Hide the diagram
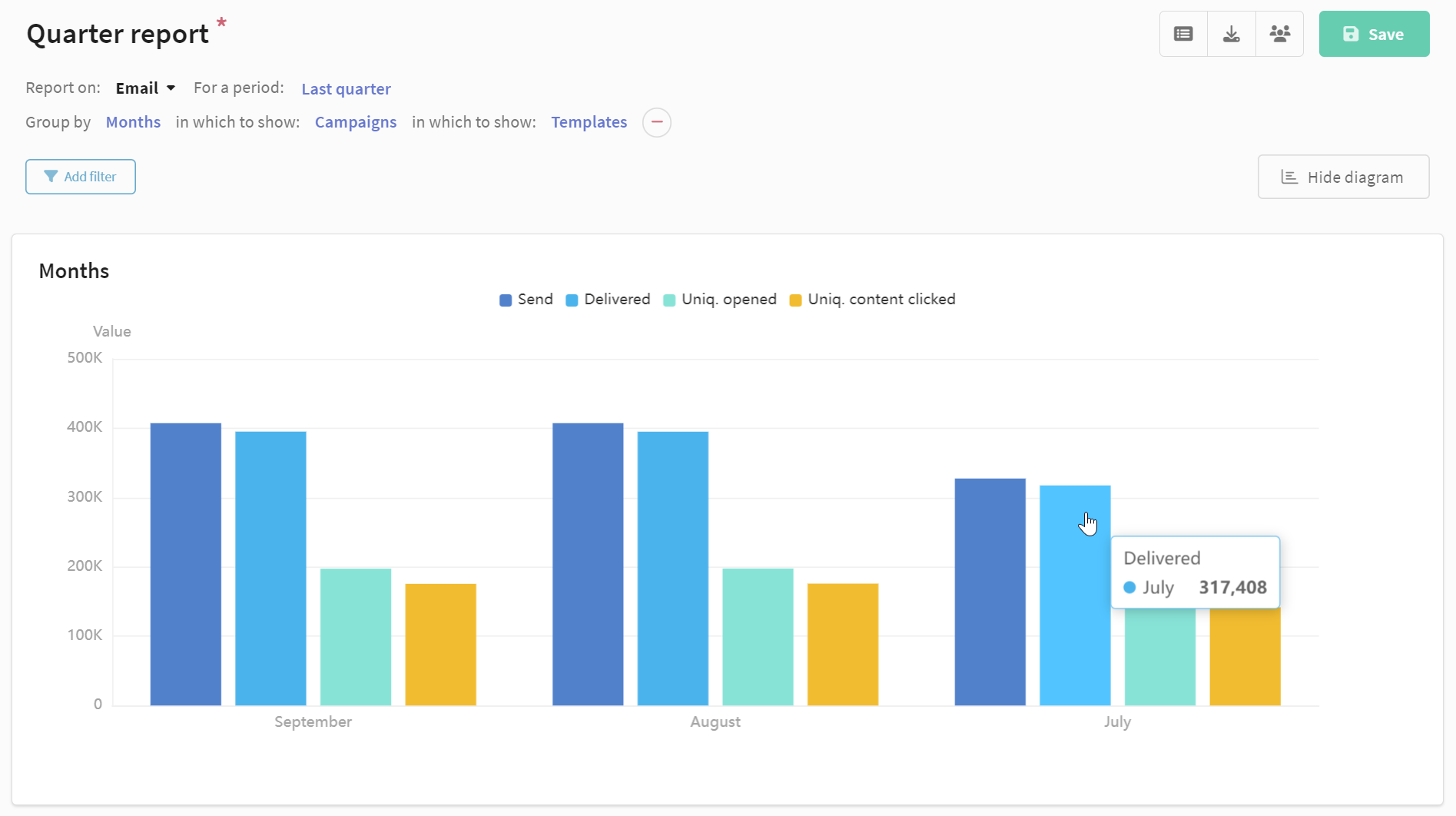Viewport: 1456px width, 816px height. 1343,177
